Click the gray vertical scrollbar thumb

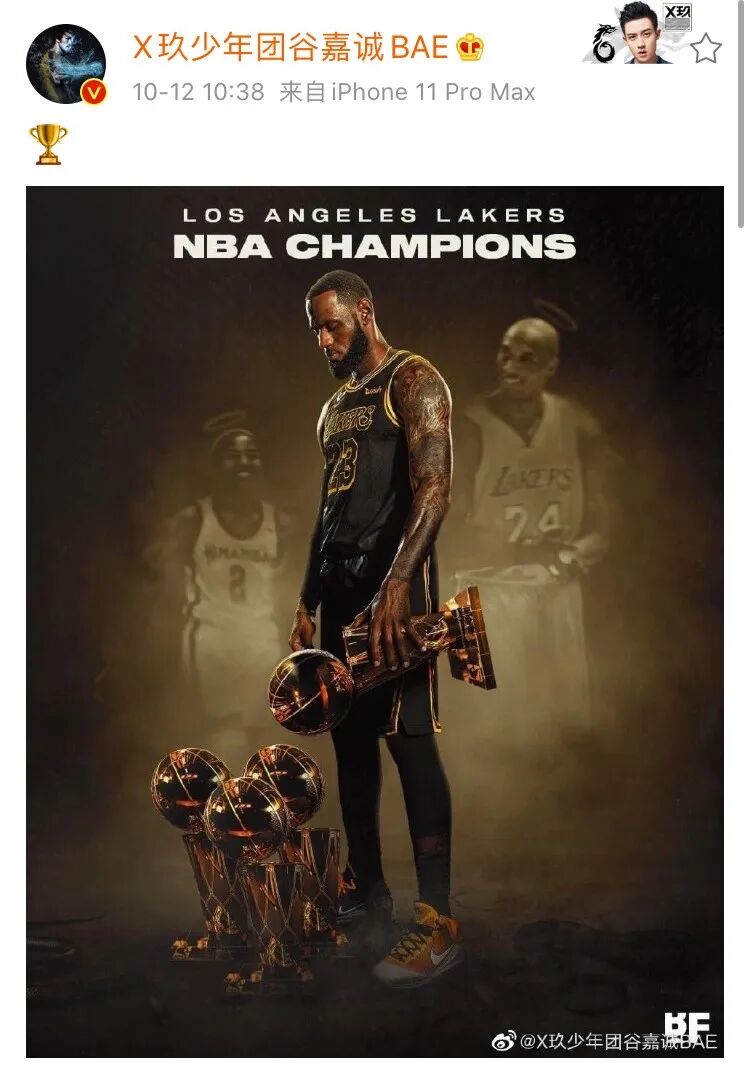point(741,113)
